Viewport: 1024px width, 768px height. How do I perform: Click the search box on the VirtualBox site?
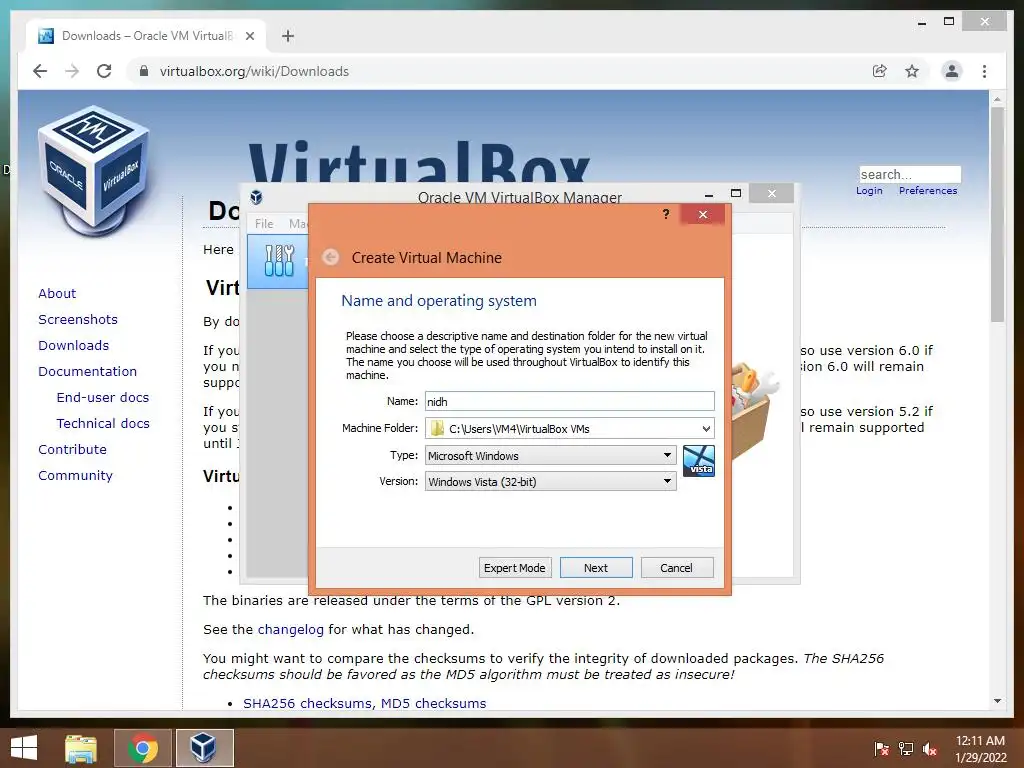tap(910, 174)
